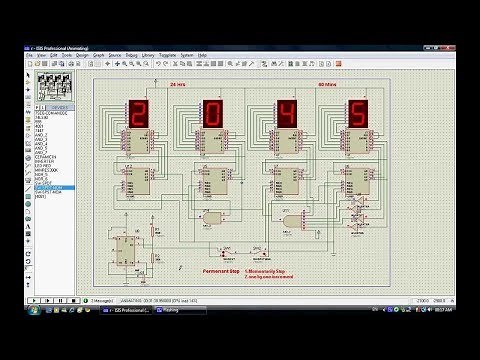This screenshot has width=480, height=360.
Task: Select the first device list row
Action: (51, 113)
